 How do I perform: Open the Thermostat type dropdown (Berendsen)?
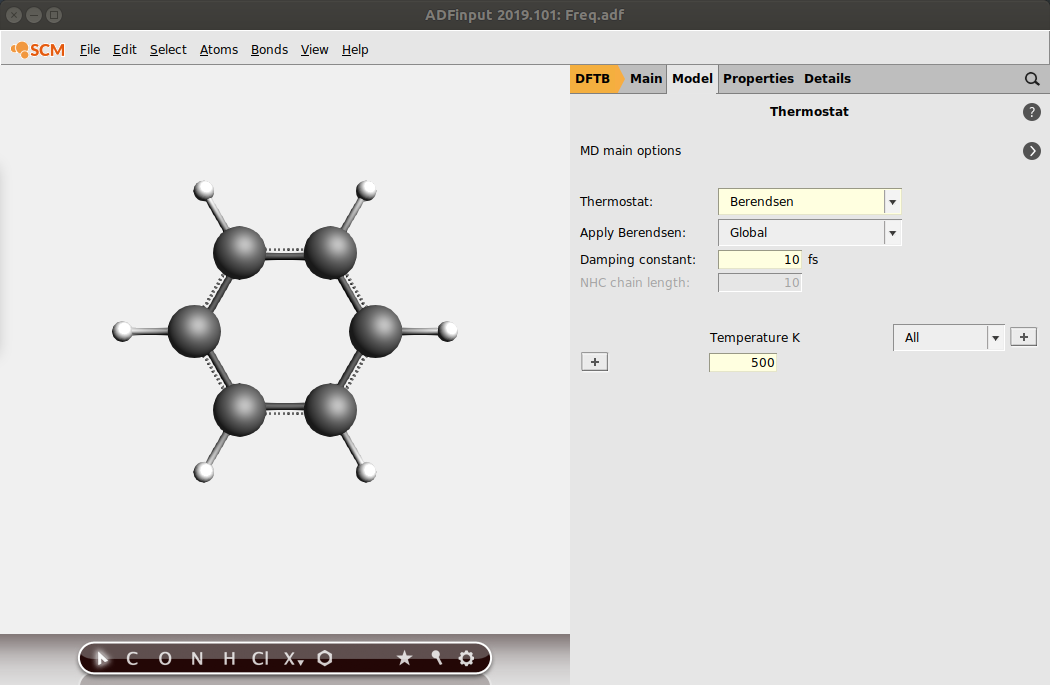810,202
